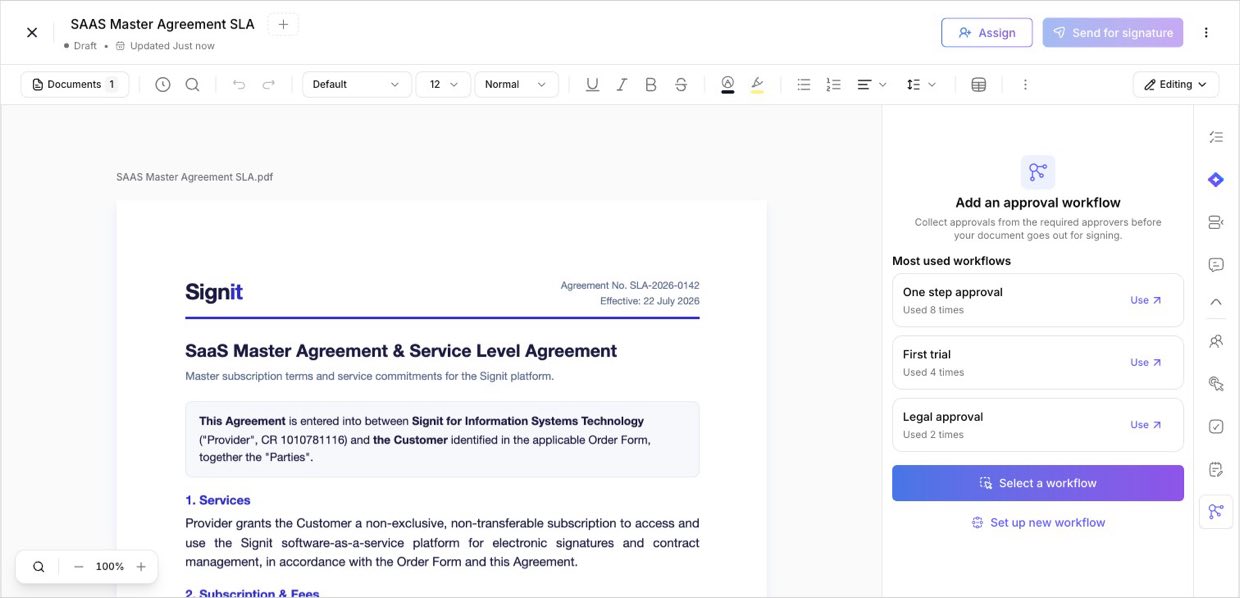This screenshot has width=1240, height=598.
Task: Click the Most used workflows label
Action: coord(951,261)
